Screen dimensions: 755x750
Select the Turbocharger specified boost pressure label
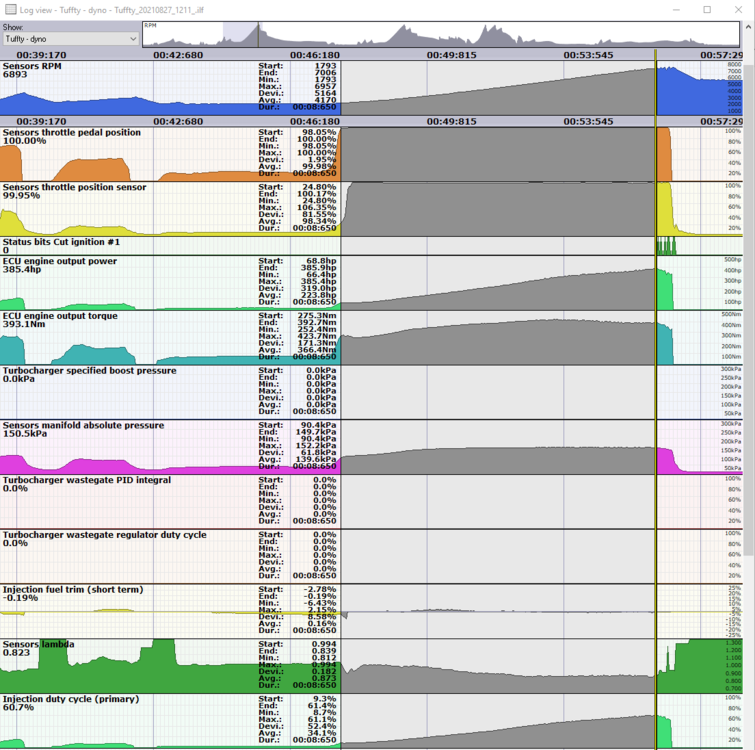click(90, 371)
